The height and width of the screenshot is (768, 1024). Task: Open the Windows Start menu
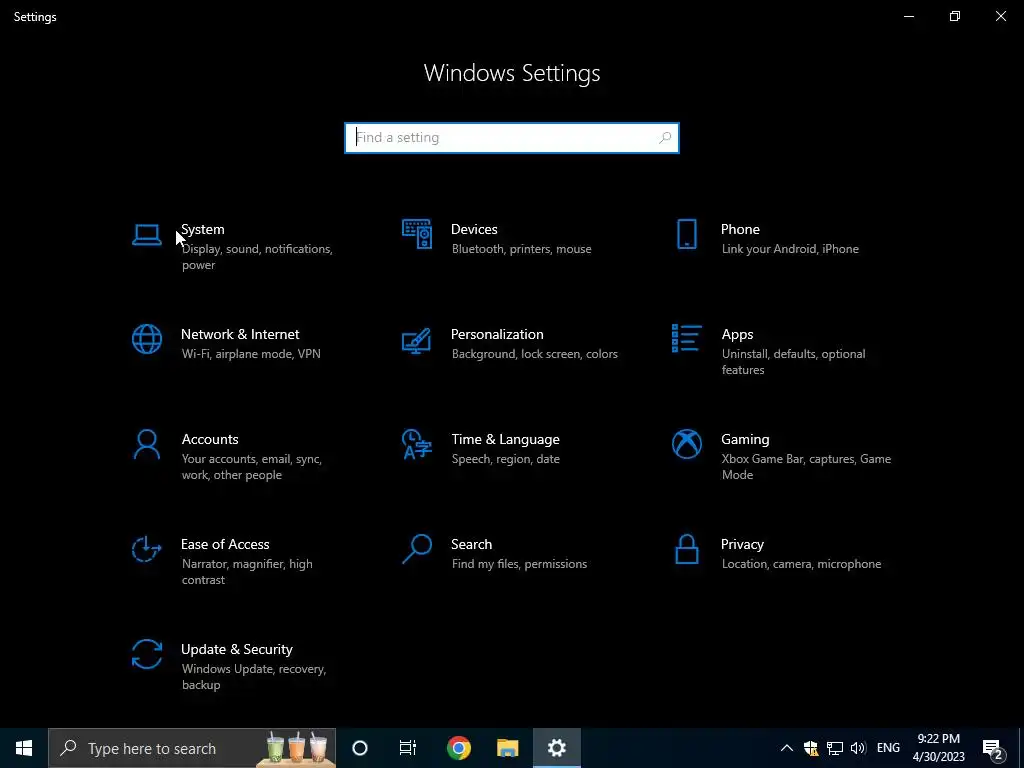[x=24, y=748]
